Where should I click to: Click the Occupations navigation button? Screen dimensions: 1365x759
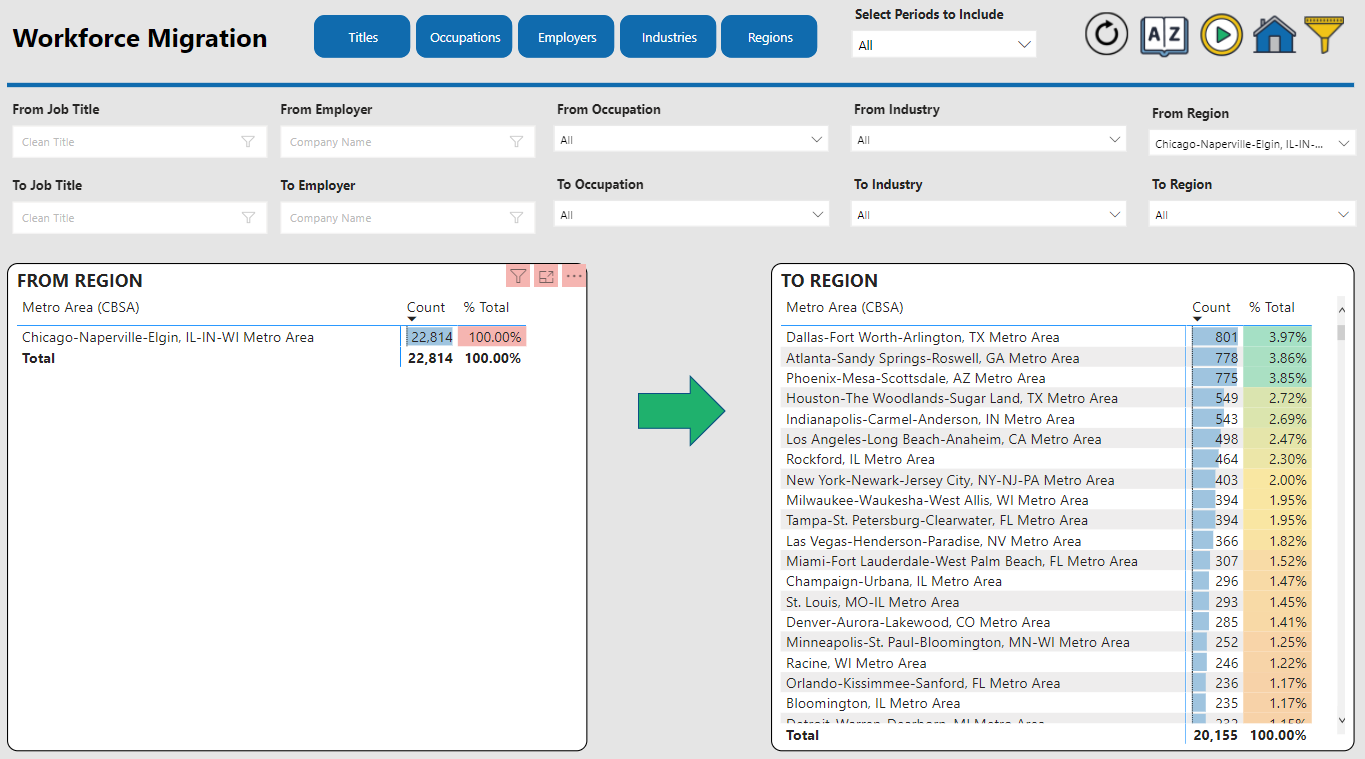pos(465,37)
